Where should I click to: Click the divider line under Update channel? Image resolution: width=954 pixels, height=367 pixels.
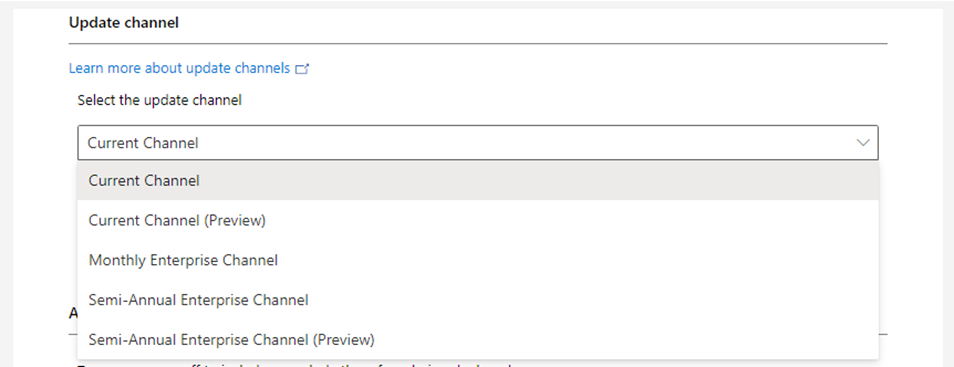(x=478, y=44)
